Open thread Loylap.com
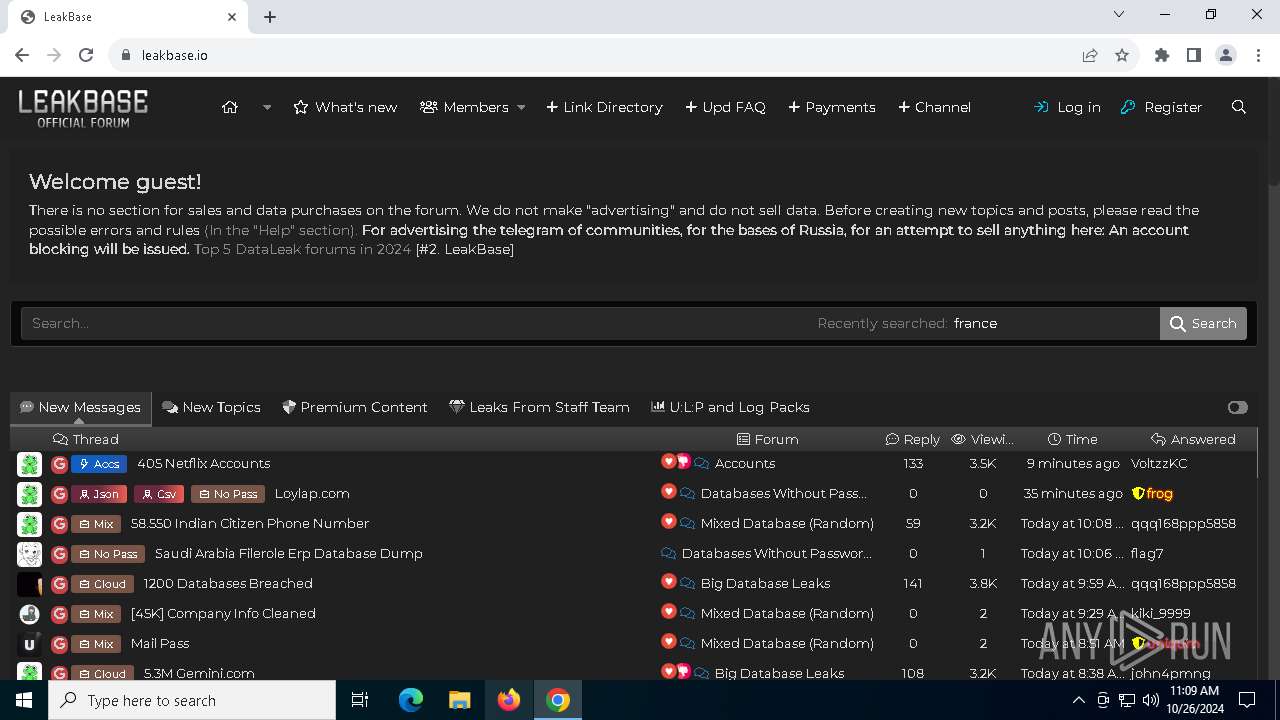The height and width of the screenshot is (720, 1280). tap(312, 493)
